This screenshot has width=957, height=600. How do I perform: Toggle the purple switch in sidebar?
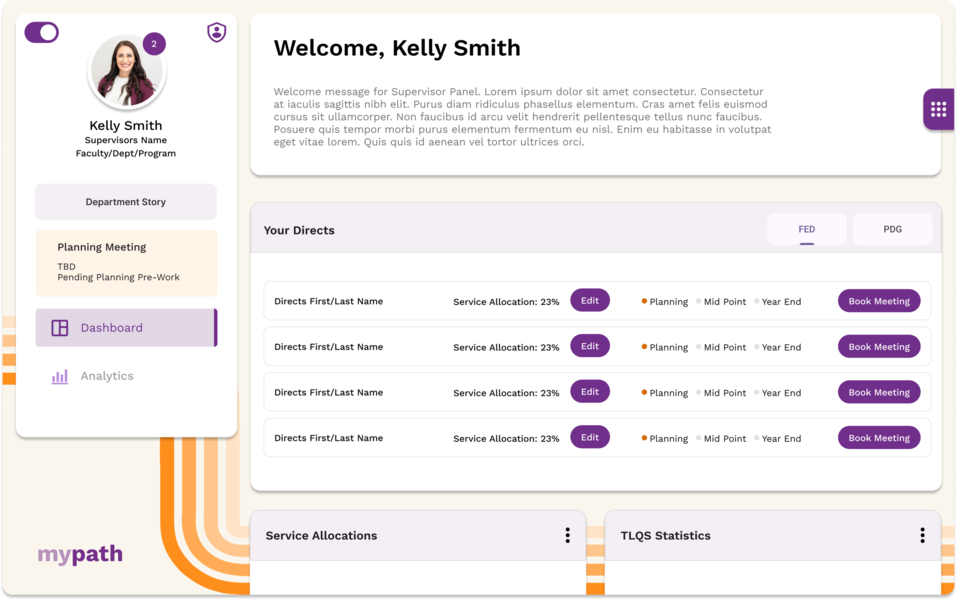click(x=42, y=32)
